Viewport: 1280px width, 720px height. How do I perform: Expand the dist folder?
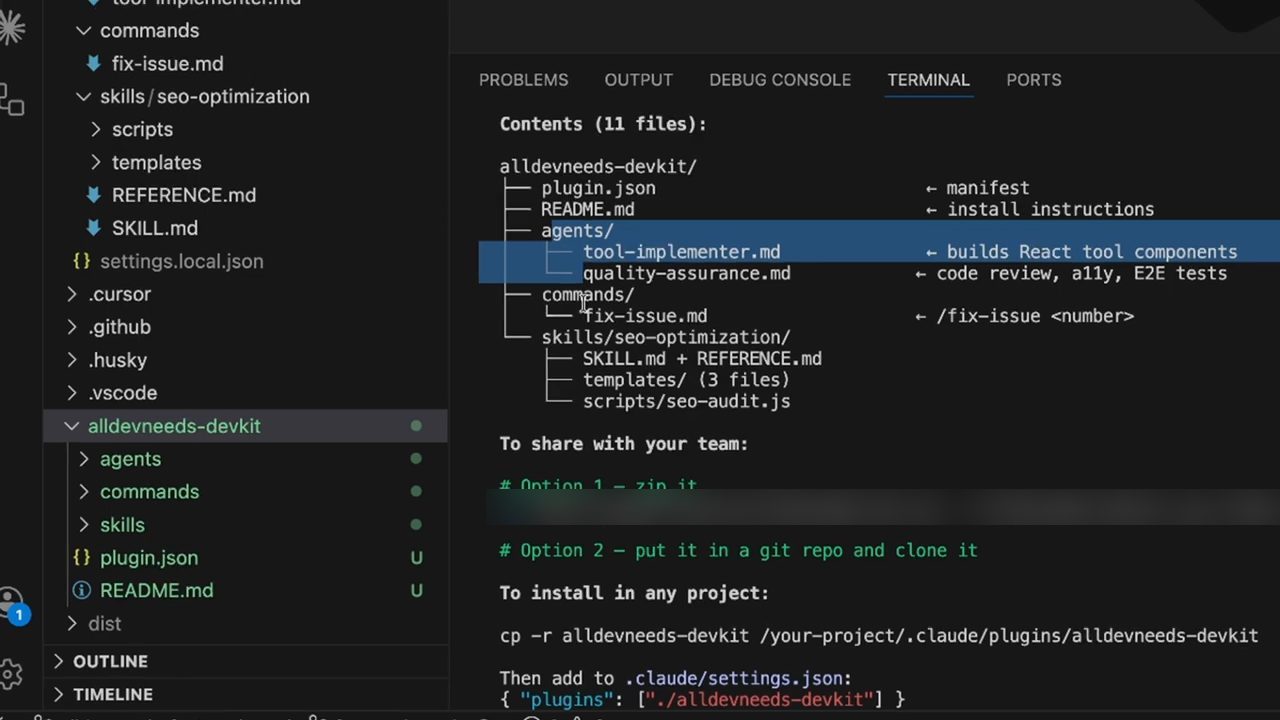coord(72,624)
